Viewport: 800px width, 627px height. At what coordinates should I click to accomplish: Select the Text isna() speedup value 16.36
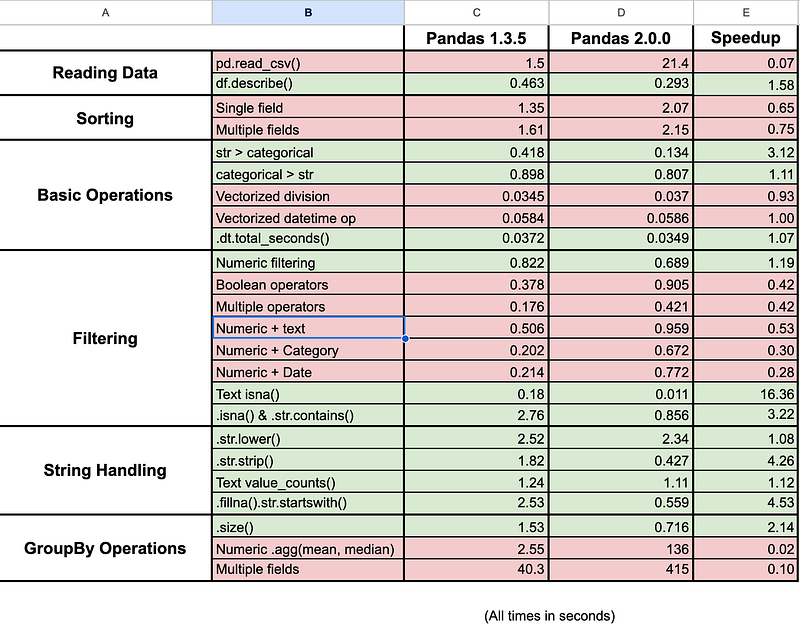point(746,394)
